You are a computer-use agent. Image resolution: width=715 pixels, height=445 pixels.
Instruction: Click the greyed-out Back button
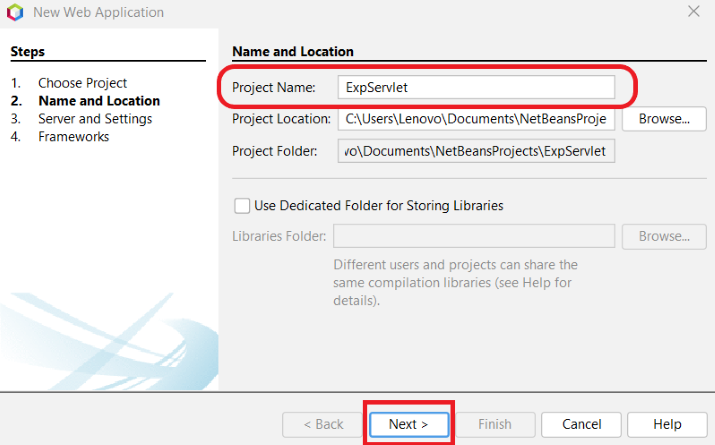[321, 424]
